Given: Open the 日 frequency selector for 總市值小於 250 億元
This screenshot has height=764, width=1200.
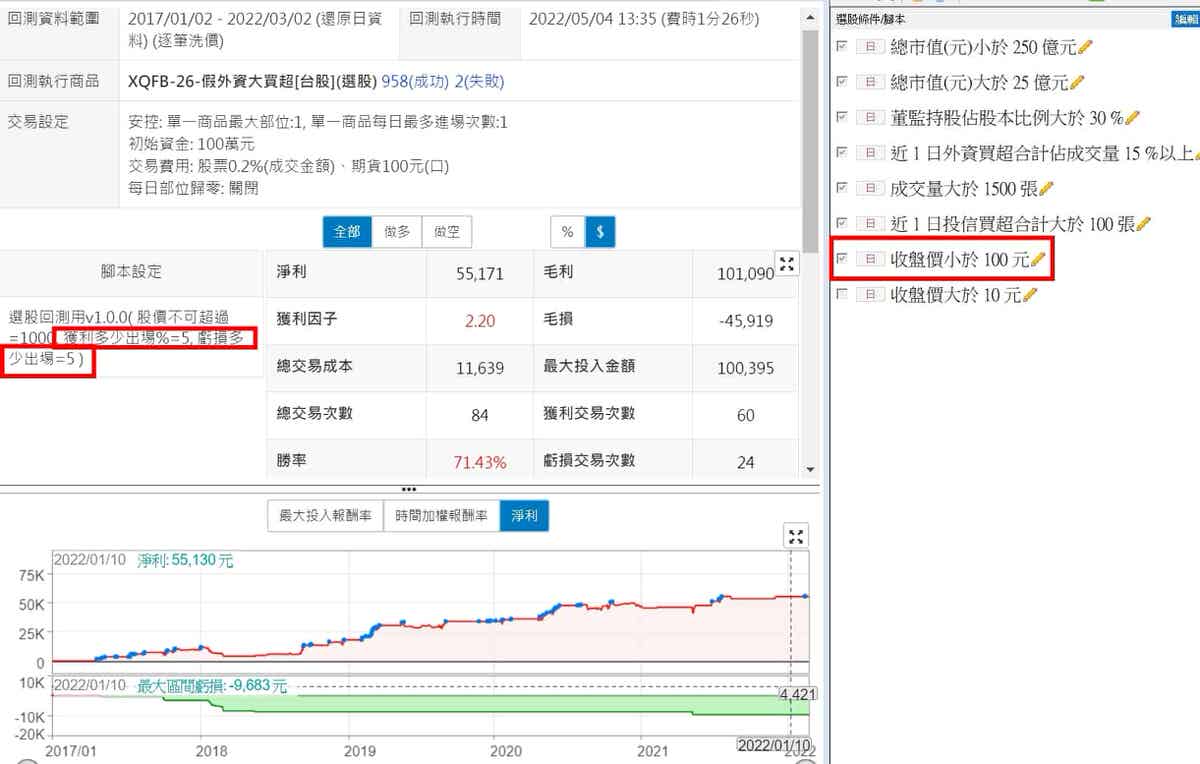Looking at the screenshot, I should click(870, 47).
